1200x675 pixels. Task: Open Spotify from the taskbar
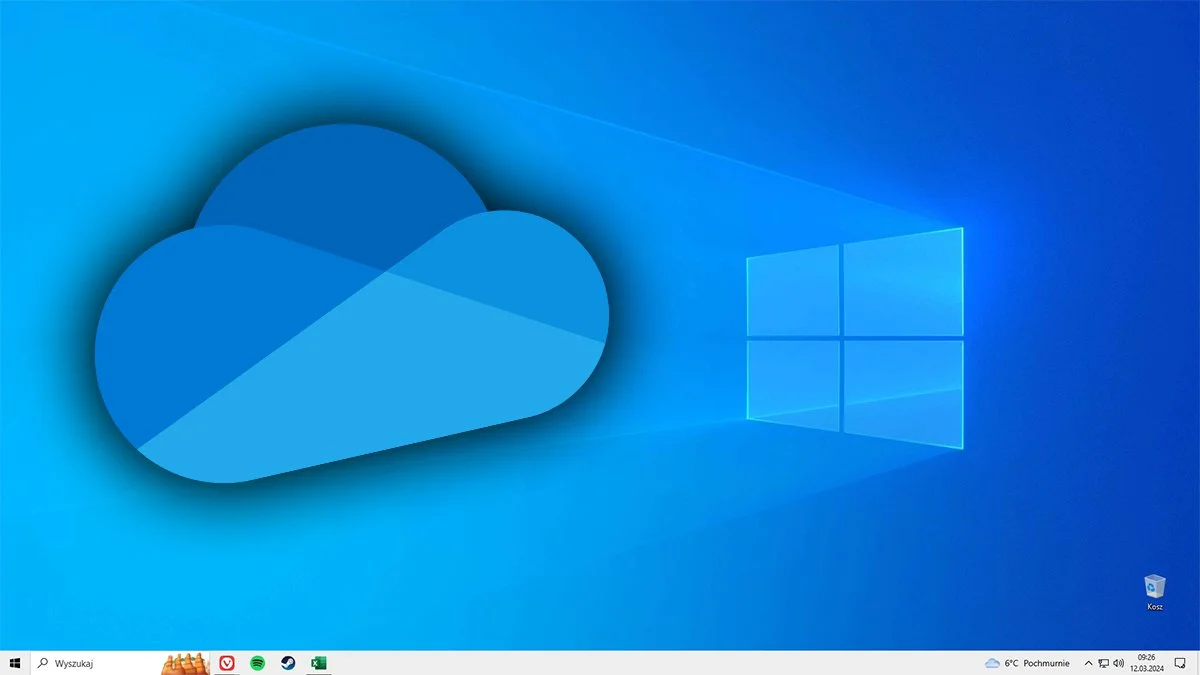pos(256,663)
